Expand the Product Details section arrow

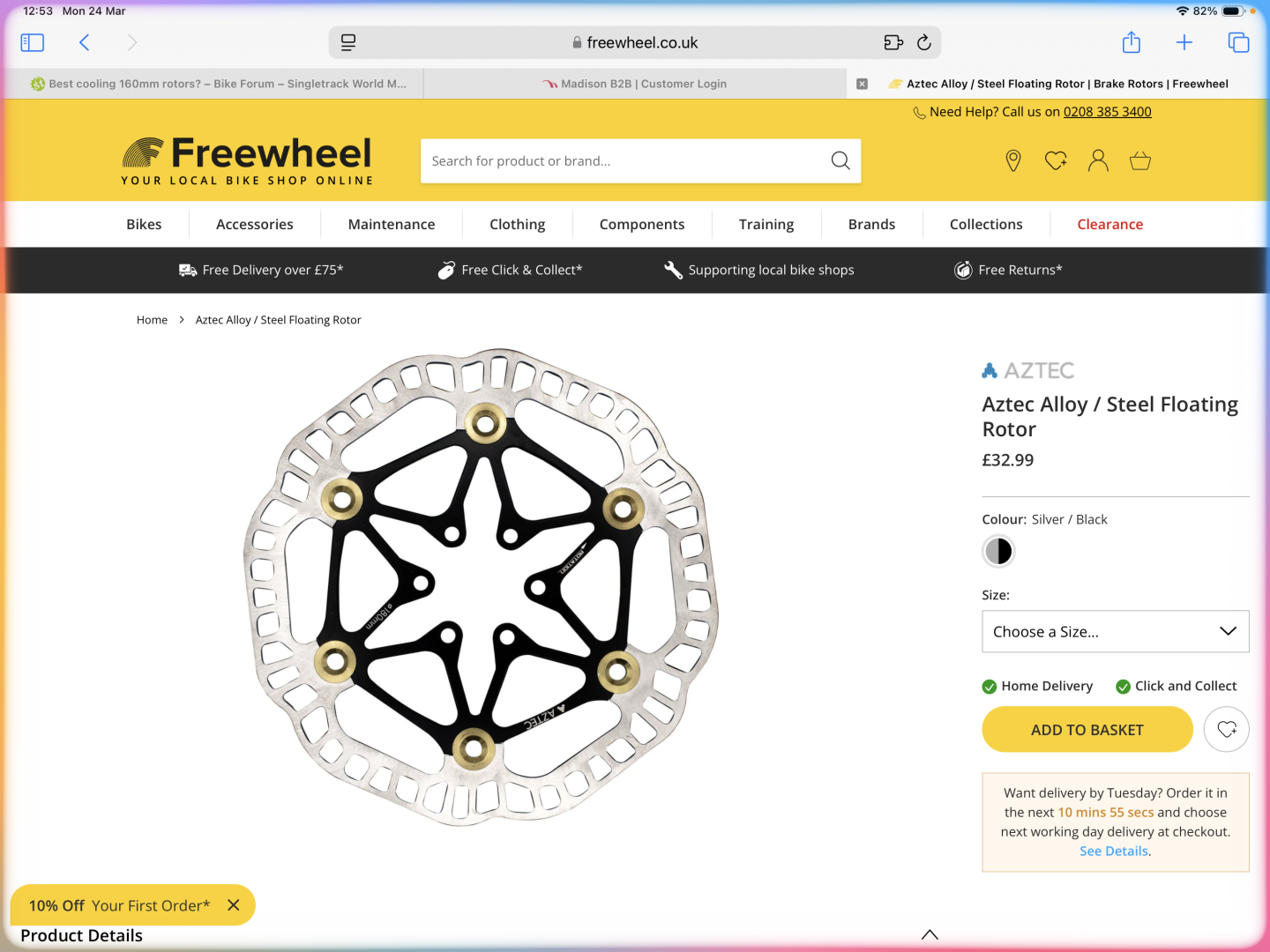(930, 934)
